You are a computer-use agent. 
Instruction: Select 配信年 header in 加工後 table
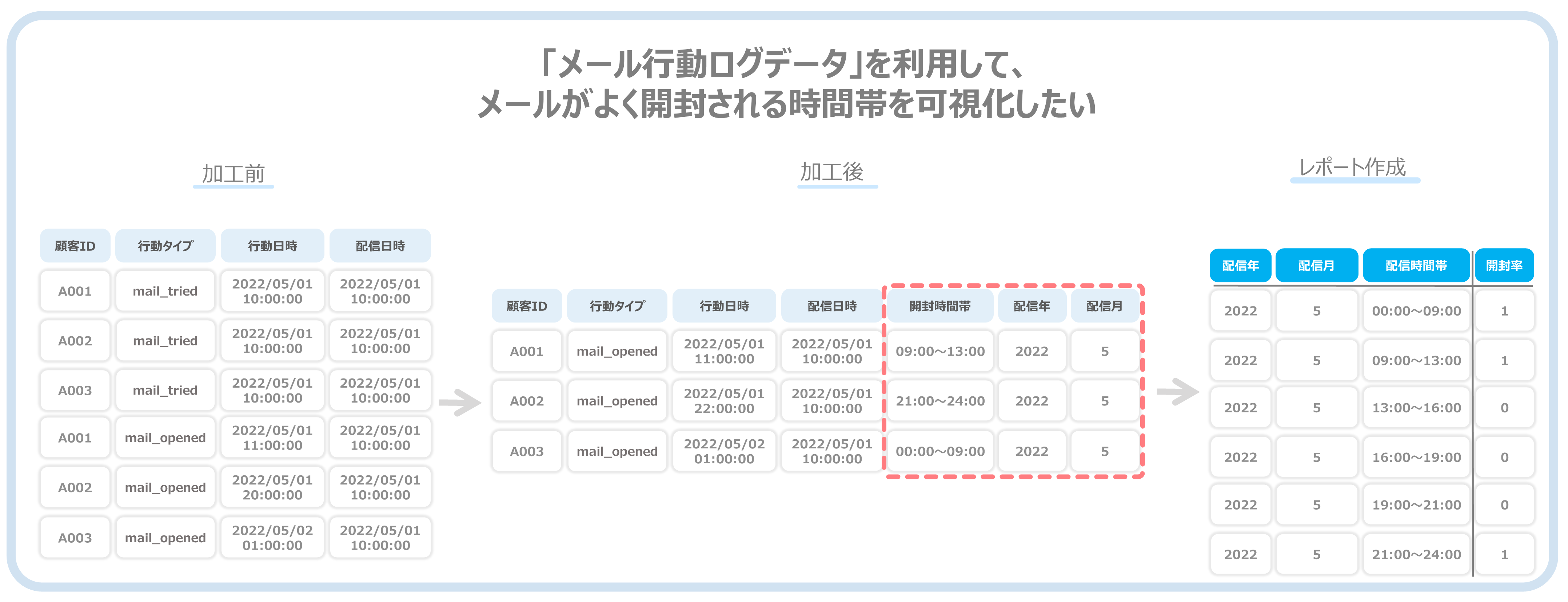(x=1032, y=306)
